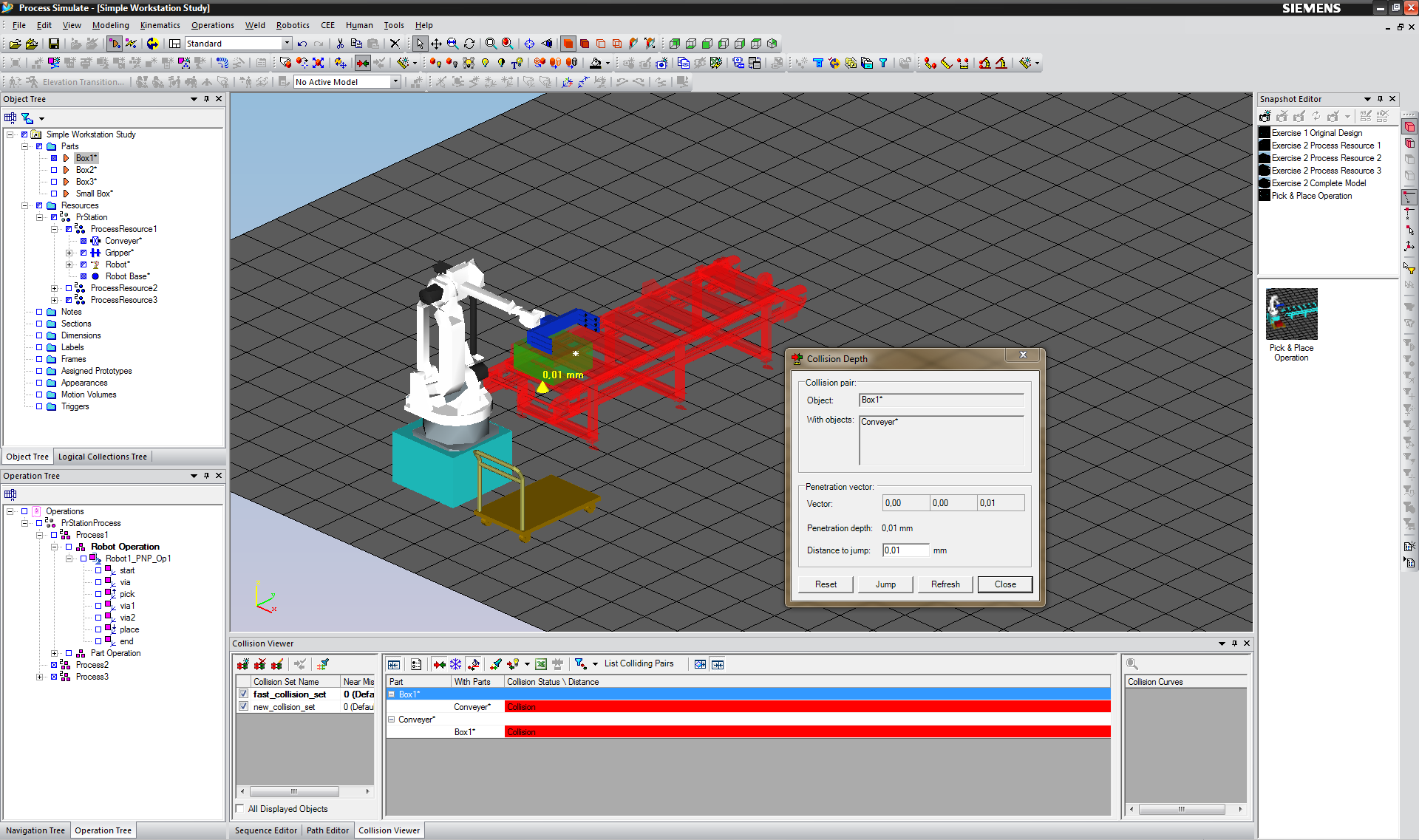Click the Save icon in the toolbar
Screen dimensions: 1419x840
[x=54, y=44]
